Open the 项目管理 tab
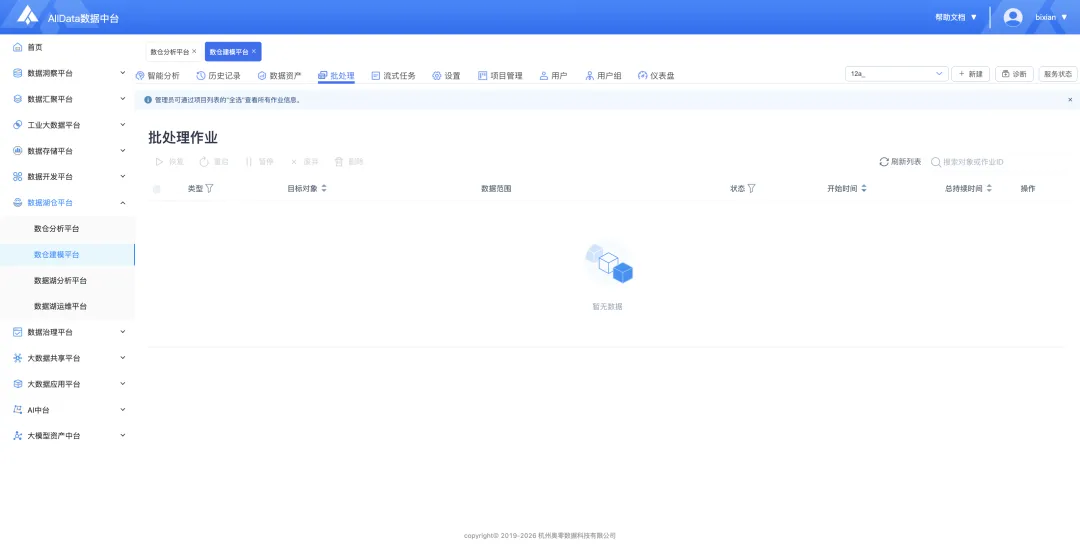 [500, 76]
